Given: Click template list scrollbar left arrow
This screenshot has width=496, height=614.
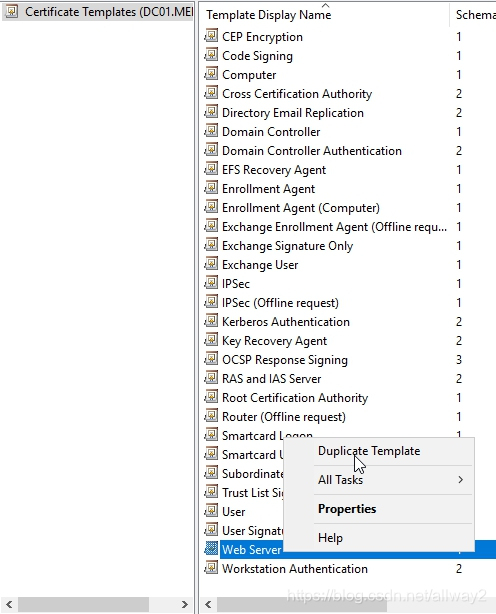Looking at the screenshot, I should (x=208, y=604).
